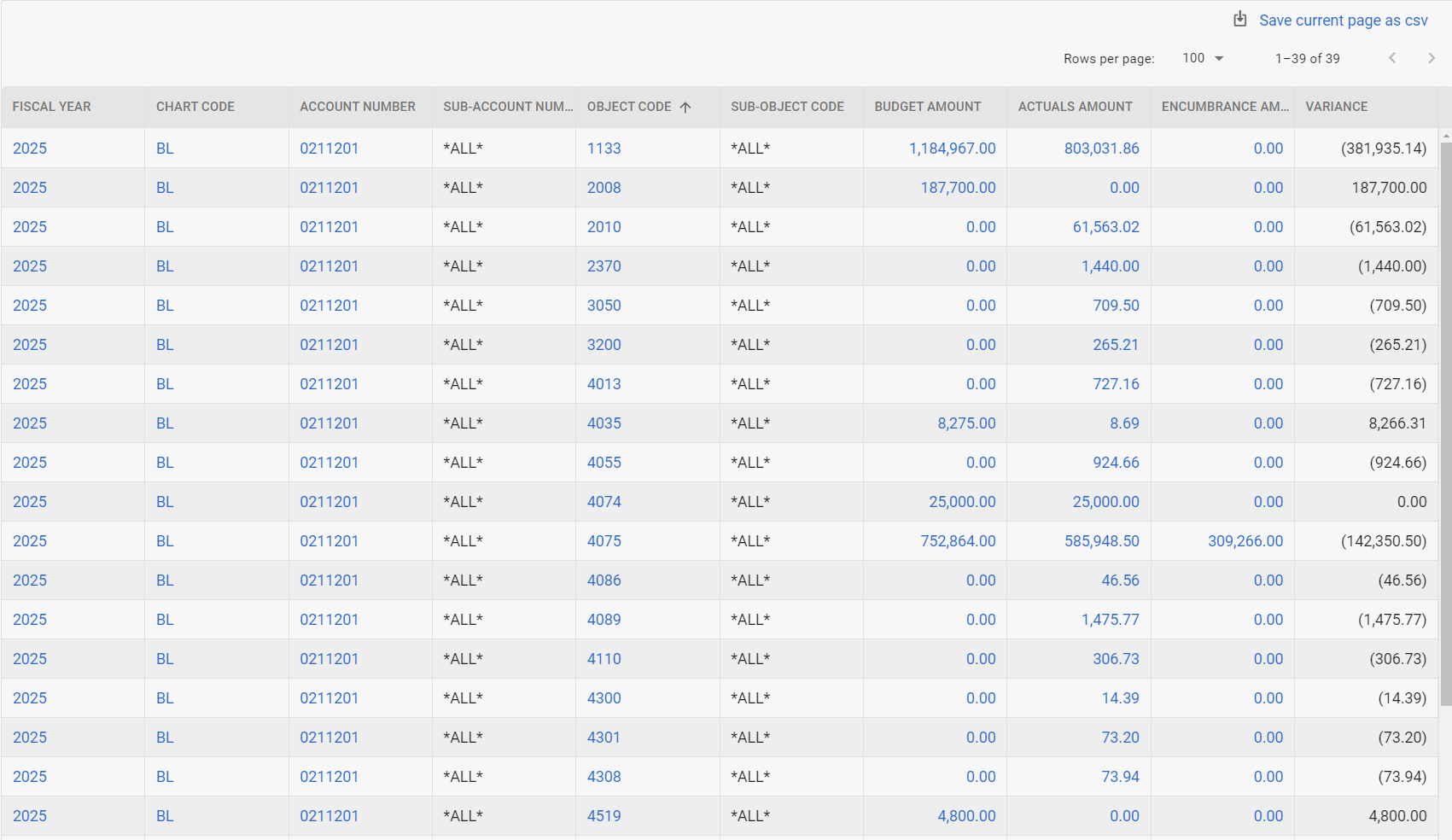The width and height of the screenshot is (1452, 840).
Task: Open object code 4086 link
Action: tap(604, 580)
